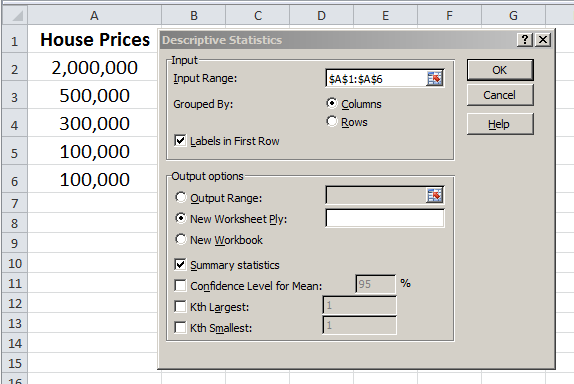Select row 7 header
The width and height of the screenshot is (574, 384).
tap(15, 203)
